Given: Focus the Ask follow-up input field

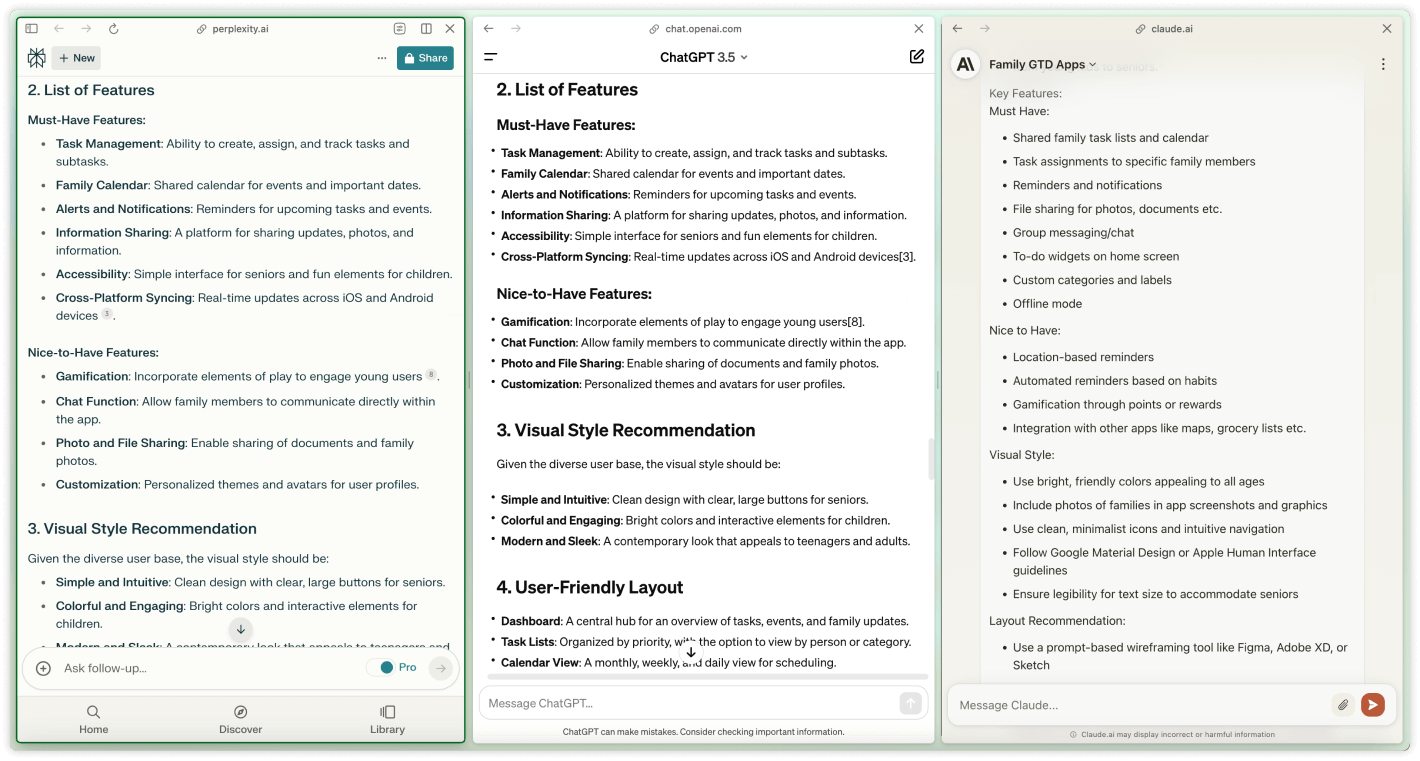Looking at the screenshot, I should [x=210, y=668].
